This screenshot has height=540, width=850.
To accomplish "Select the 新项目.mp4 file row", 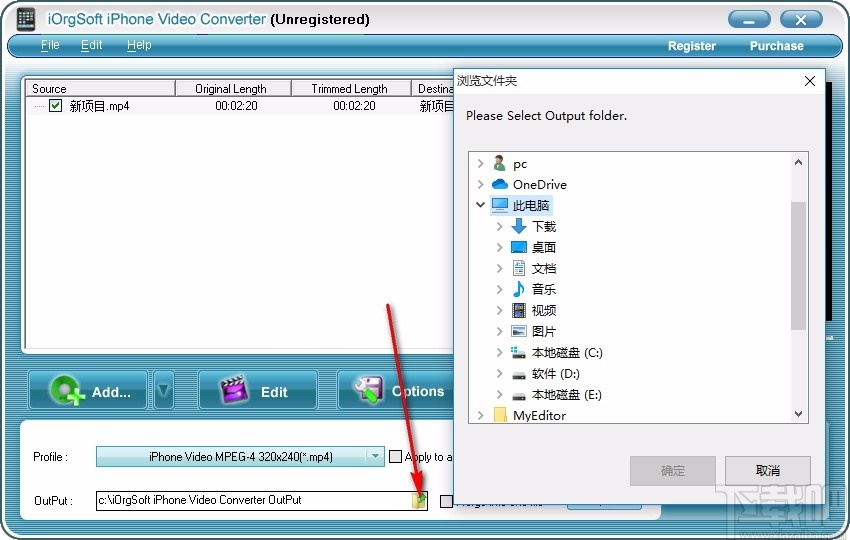I will (x=240, y=106).
